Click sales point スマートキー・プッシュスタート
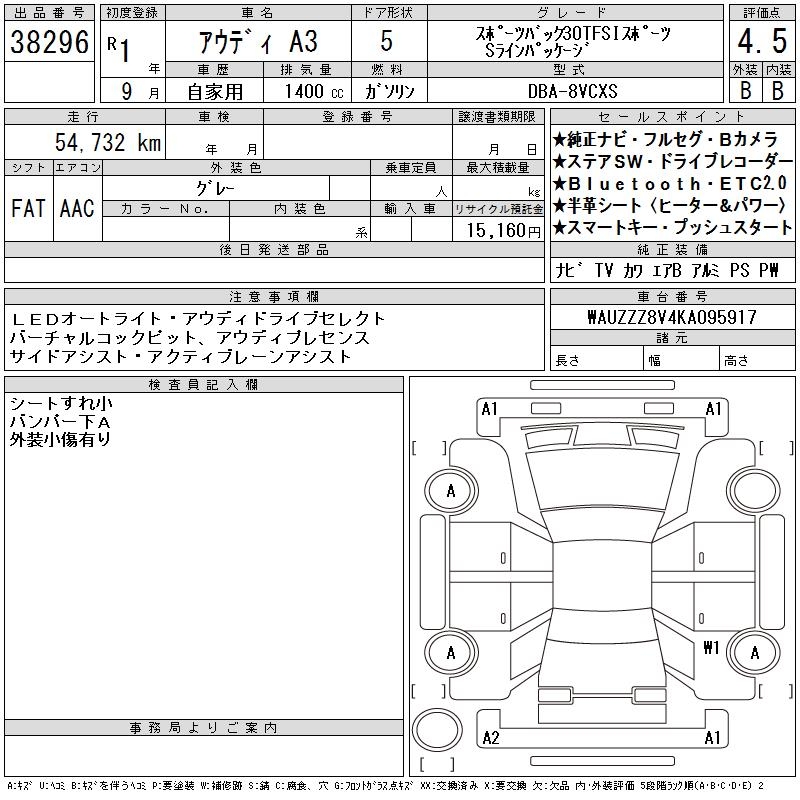Image resolution: width=800 pixels, height=800 pixels. click(672, 228)
